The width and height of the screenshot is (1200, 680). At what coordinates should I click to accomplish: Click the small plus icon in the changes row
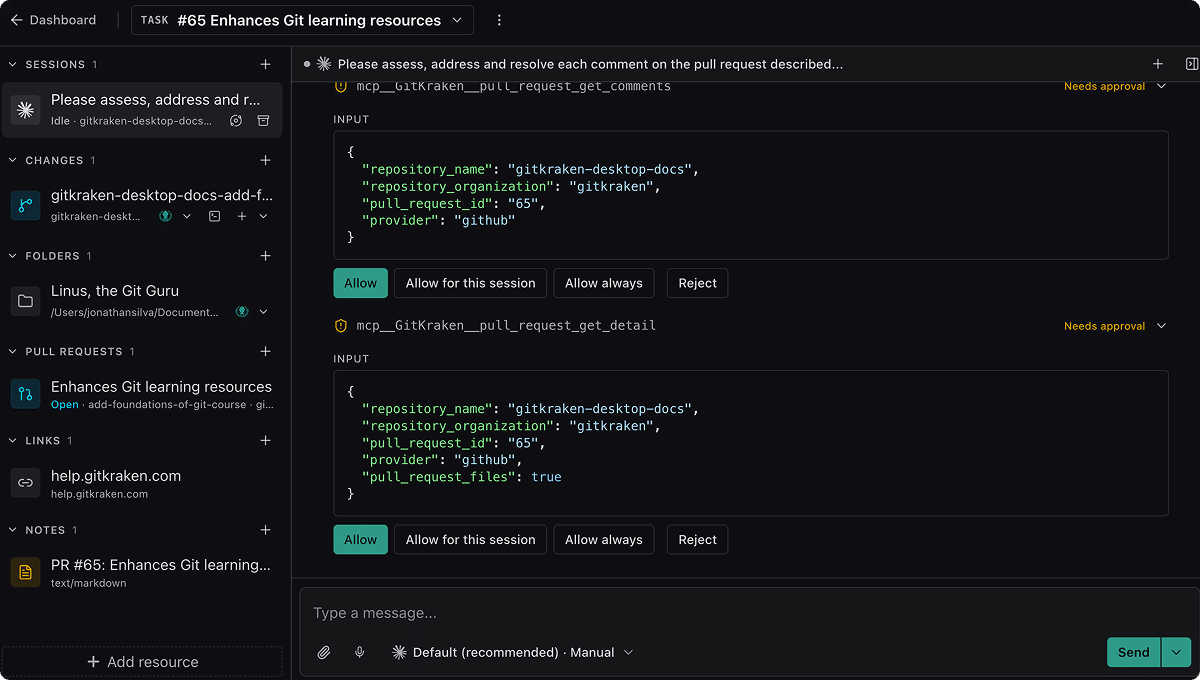241,216
